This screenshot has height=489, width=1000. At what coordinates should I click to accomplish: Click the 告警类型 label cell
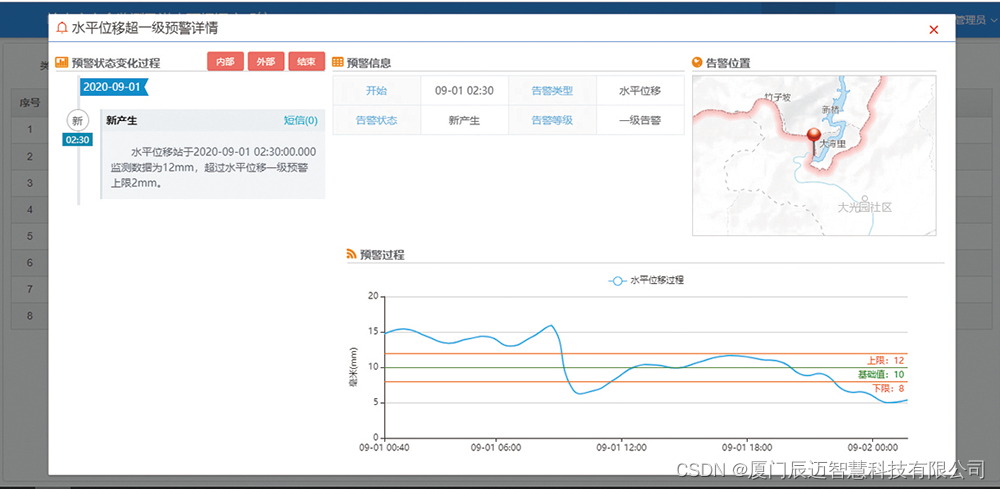tap(552, 91)
